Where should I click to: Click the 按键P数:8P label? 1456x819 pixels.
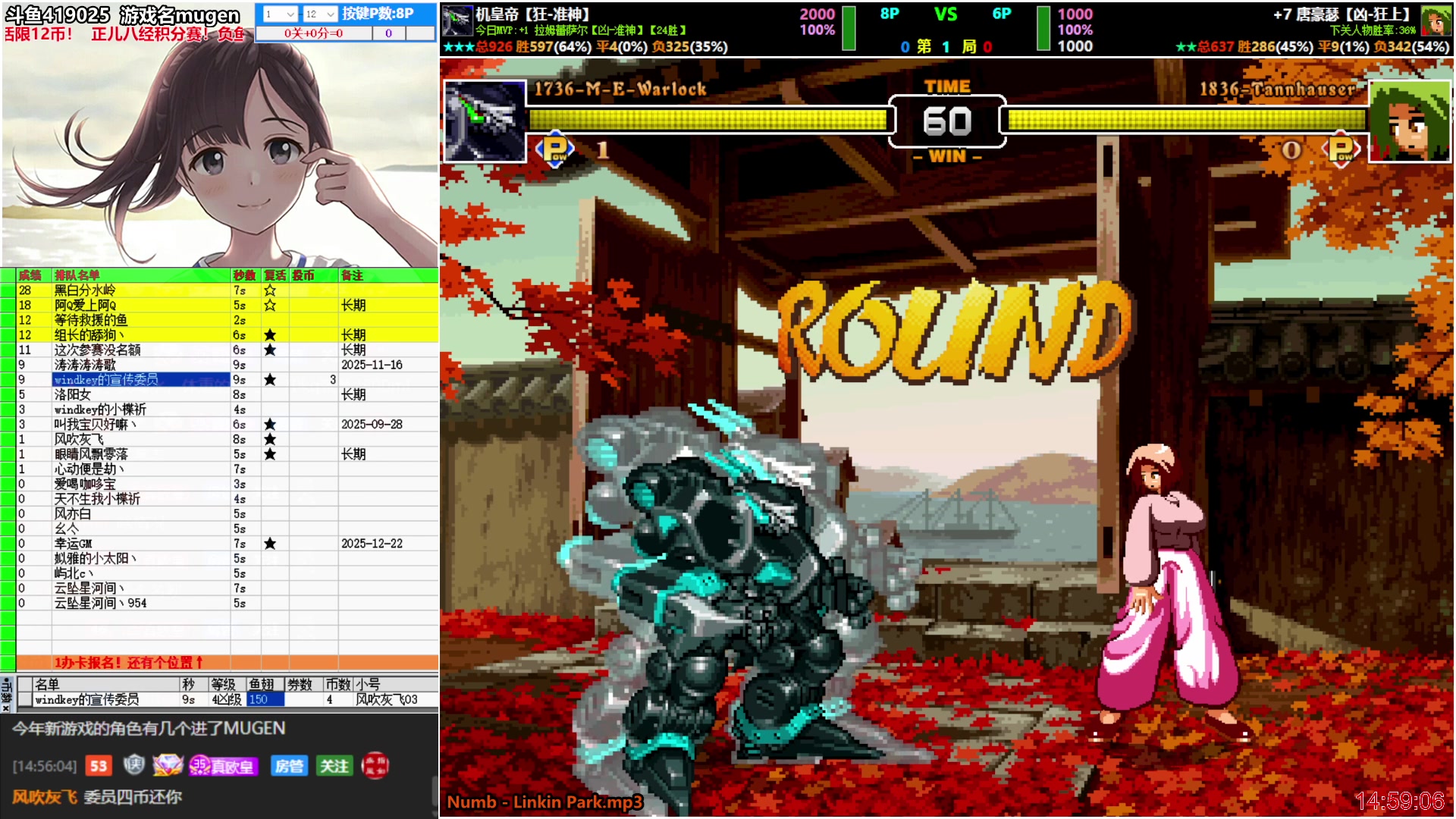click(378, 14)
